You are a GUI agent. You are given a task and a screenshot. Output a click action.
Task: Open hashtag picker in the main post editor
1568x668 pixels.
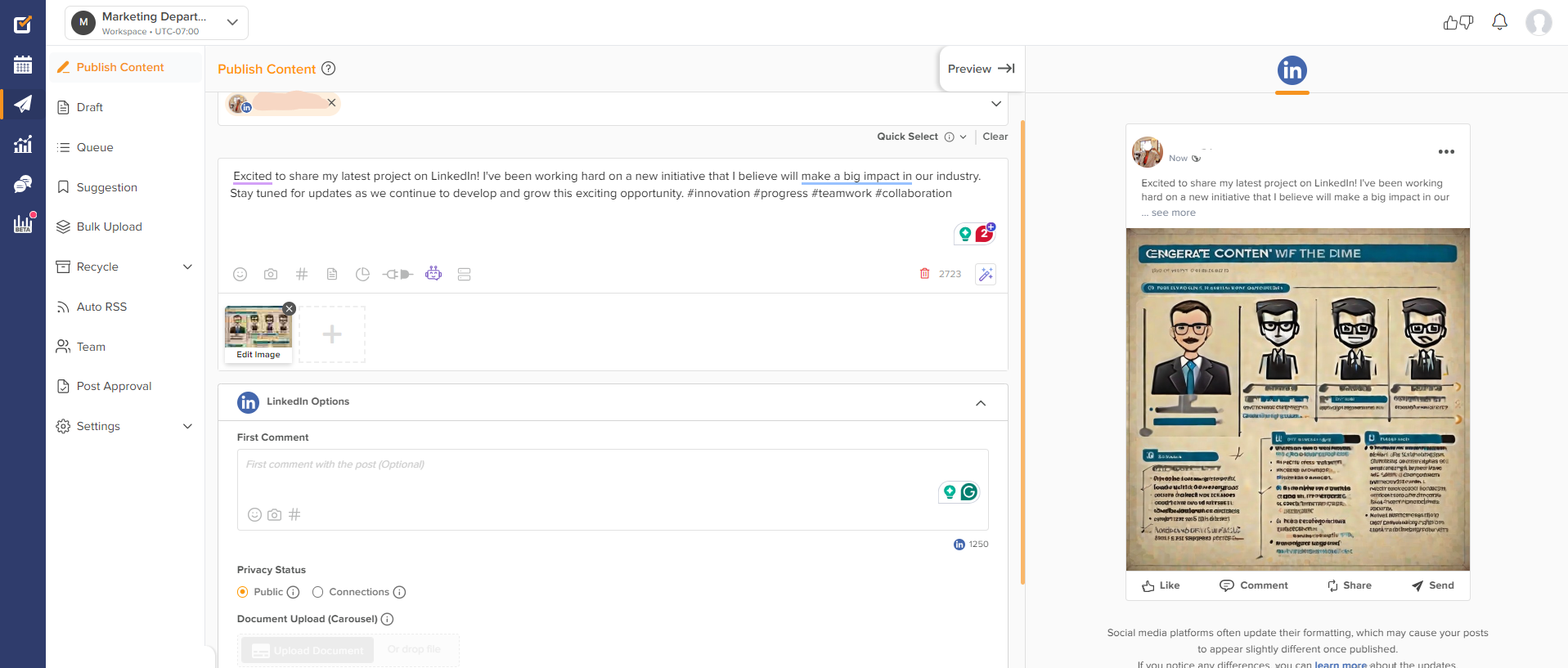pos(302,274)
